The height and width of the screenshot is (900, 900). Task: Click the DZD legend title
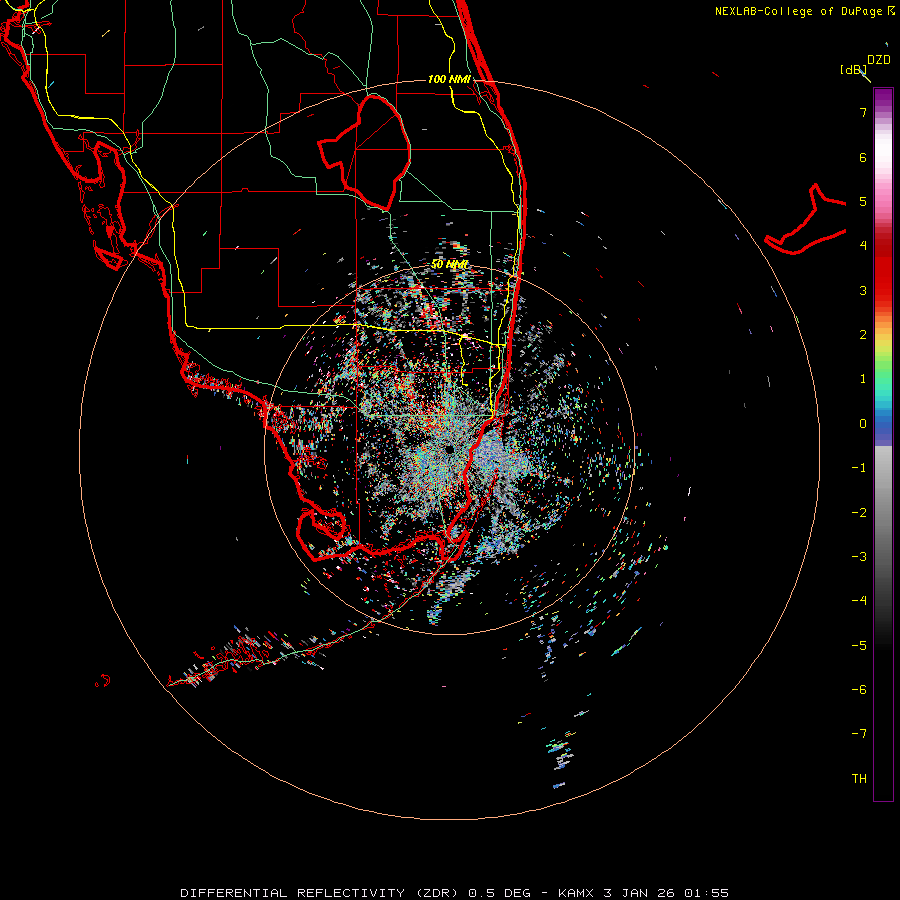pos(878,60)
